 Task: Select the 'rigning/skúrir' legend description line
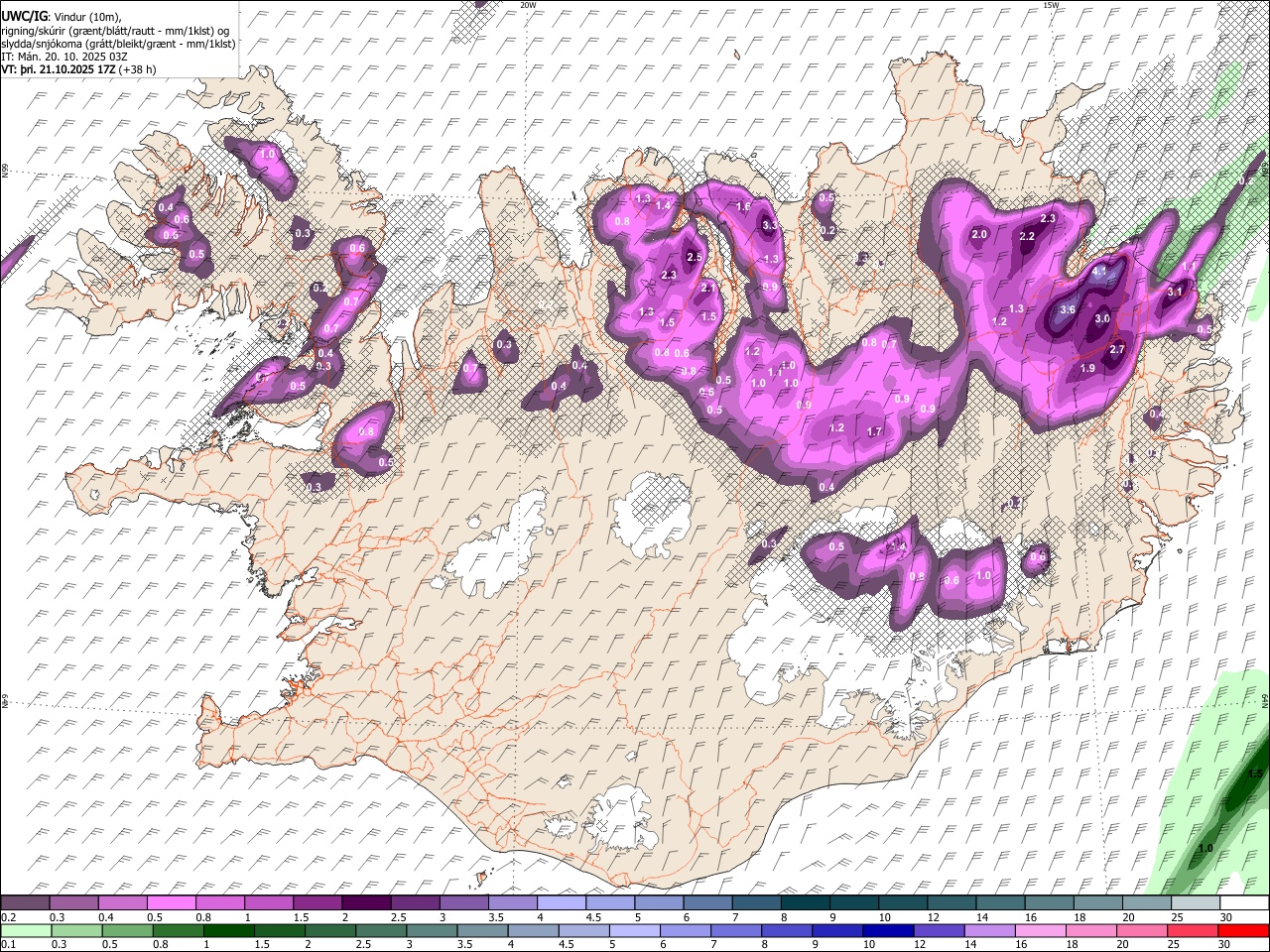115,31
